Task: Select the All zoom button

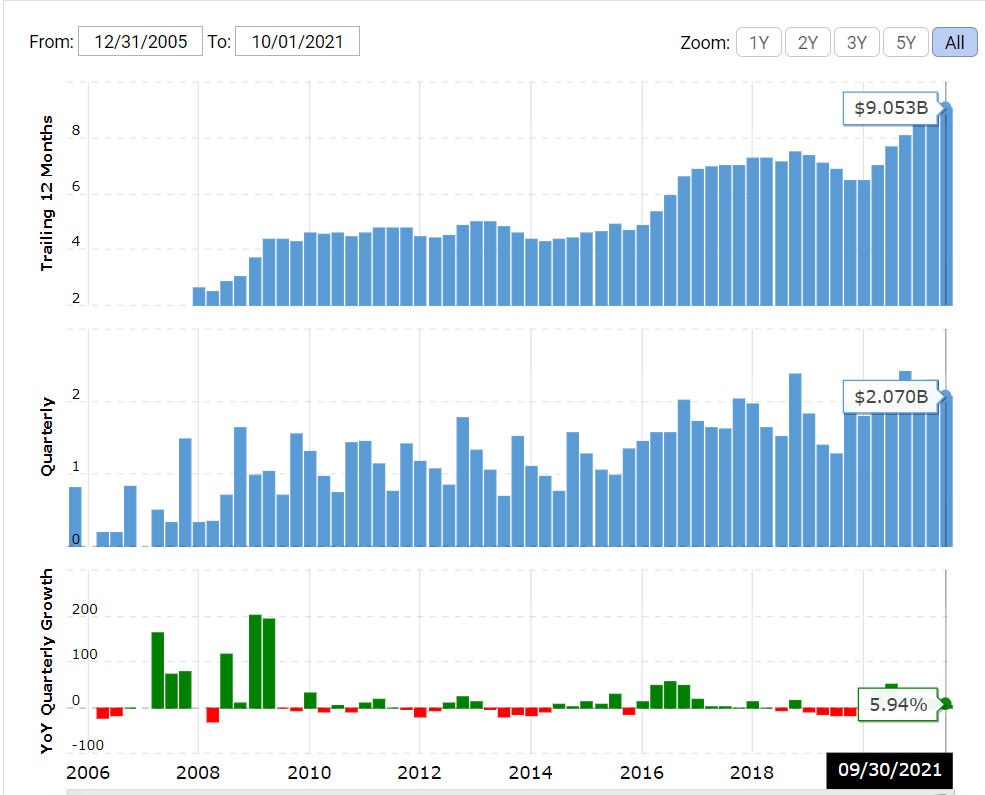Action: click(954, 42)
